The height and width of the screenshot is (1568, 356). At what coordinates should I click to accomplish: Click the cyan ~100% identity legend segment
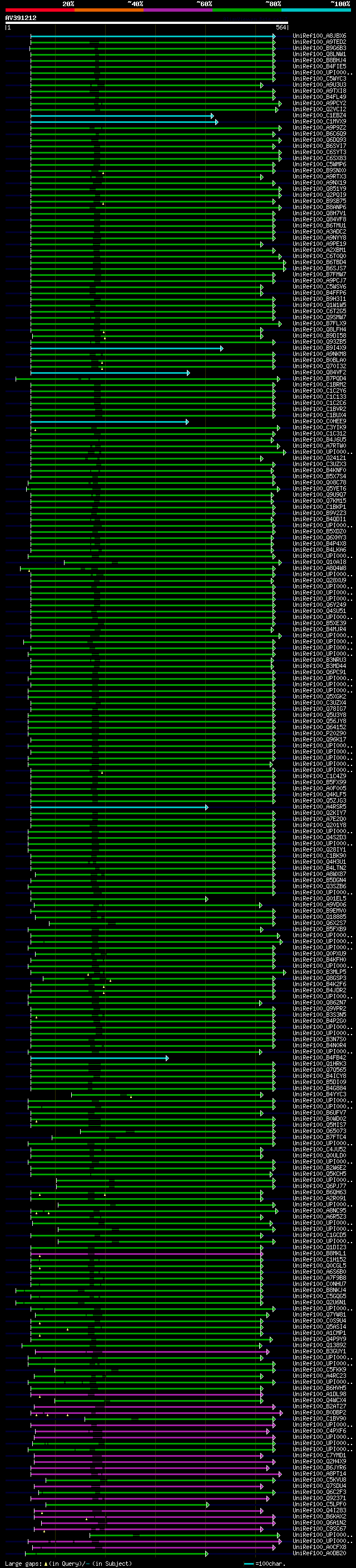point(316,10)
